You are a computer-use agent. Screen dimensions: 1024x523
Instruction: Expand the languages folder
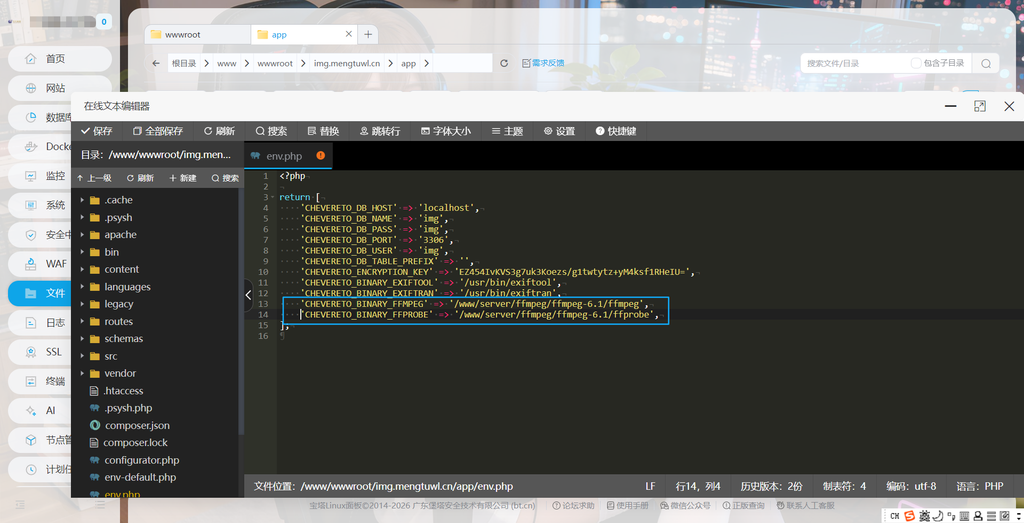pos(82,287)
